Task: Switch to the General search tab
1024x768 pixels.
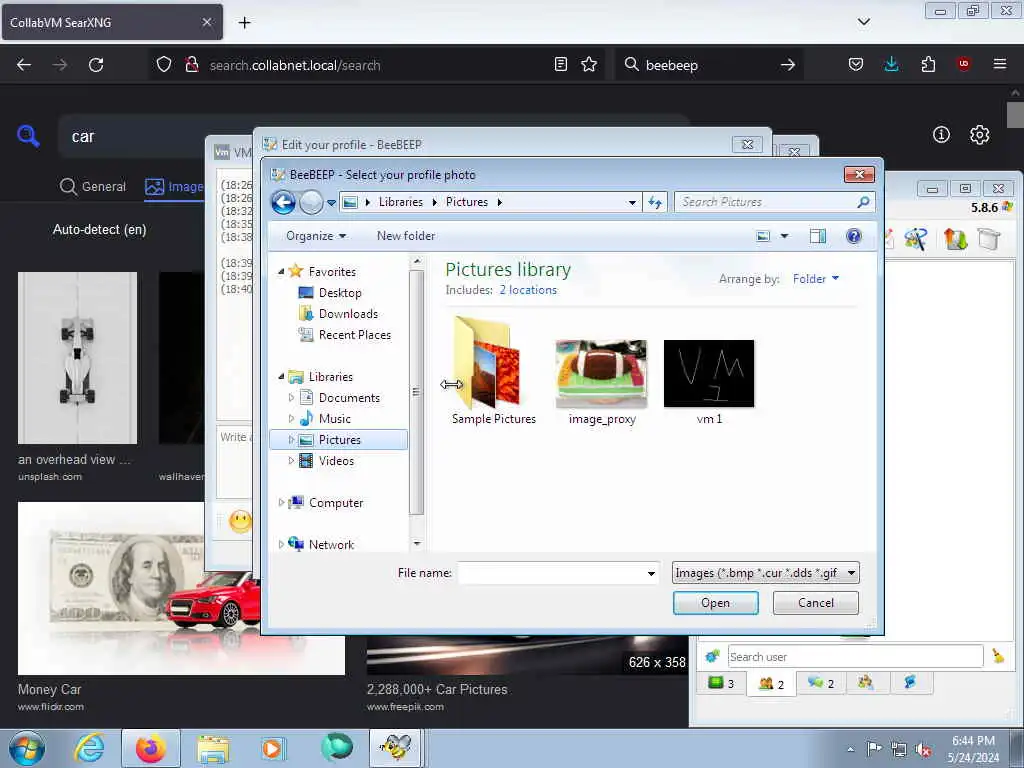Action: (93, 187)
